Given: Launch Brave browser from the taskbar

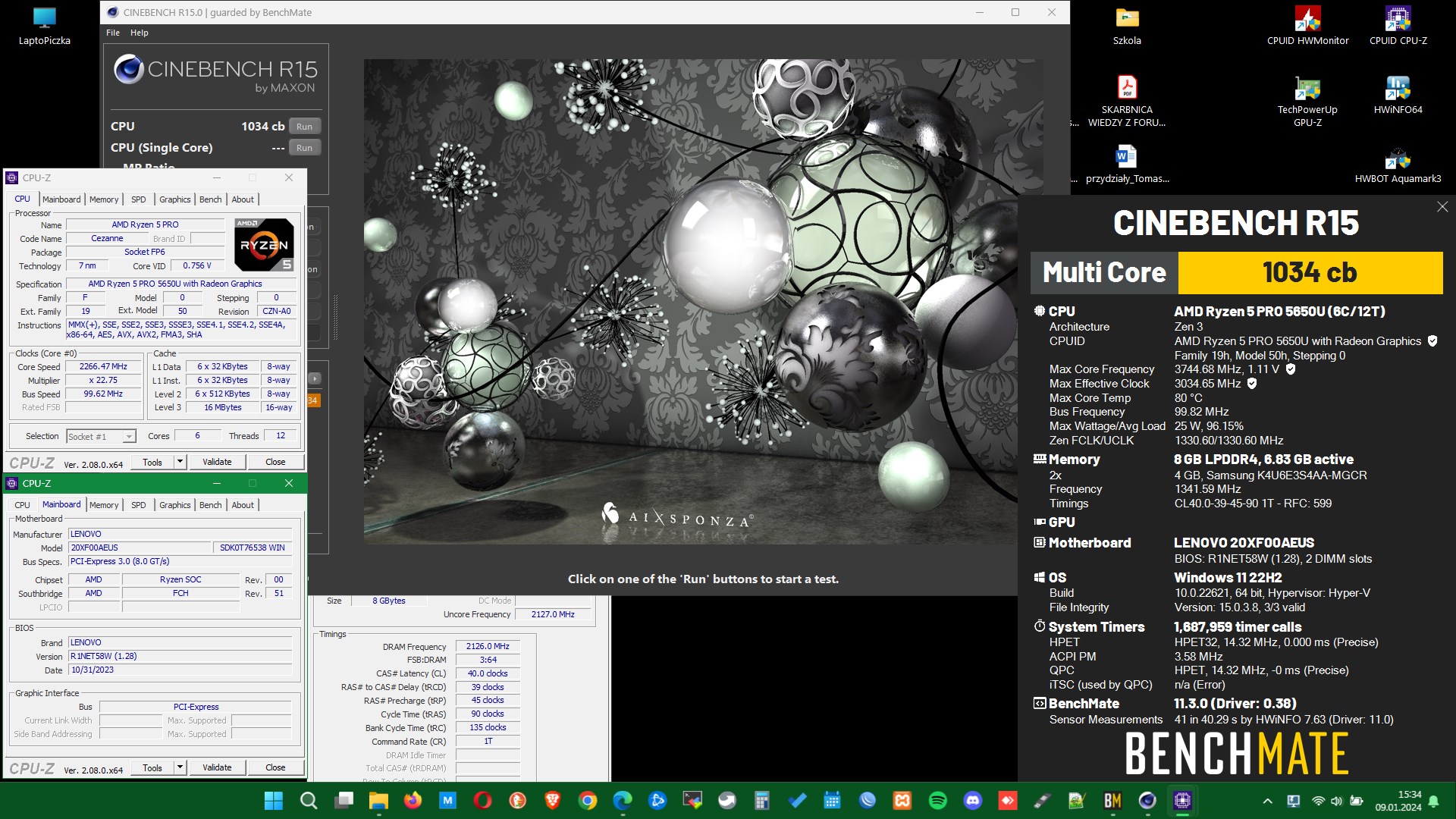Looking at the screenshot, I should click(x=553, y=801).
